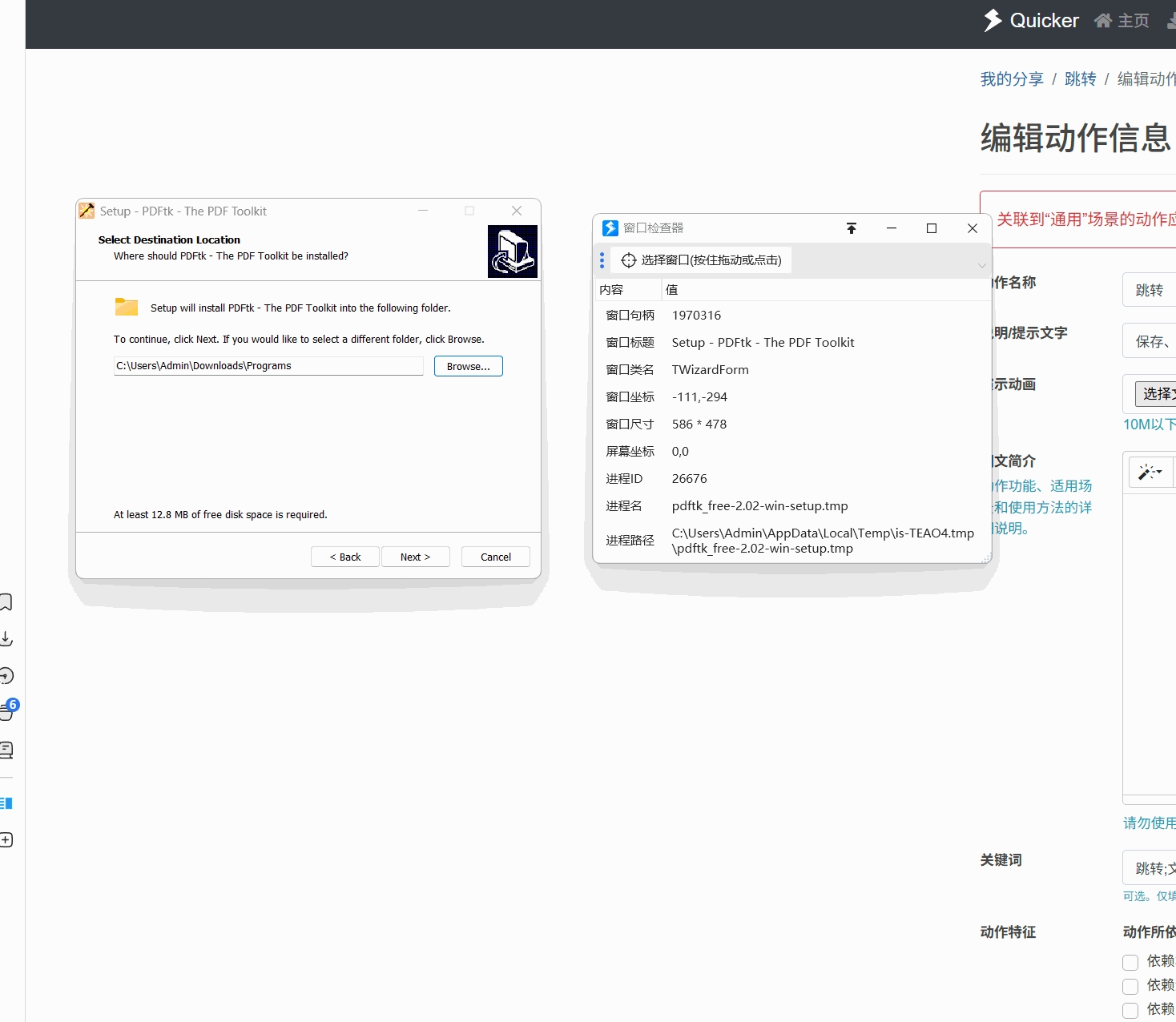1176x1022 pixels.
Task: Go to the 主页 home page
Action: [1122, 21]
